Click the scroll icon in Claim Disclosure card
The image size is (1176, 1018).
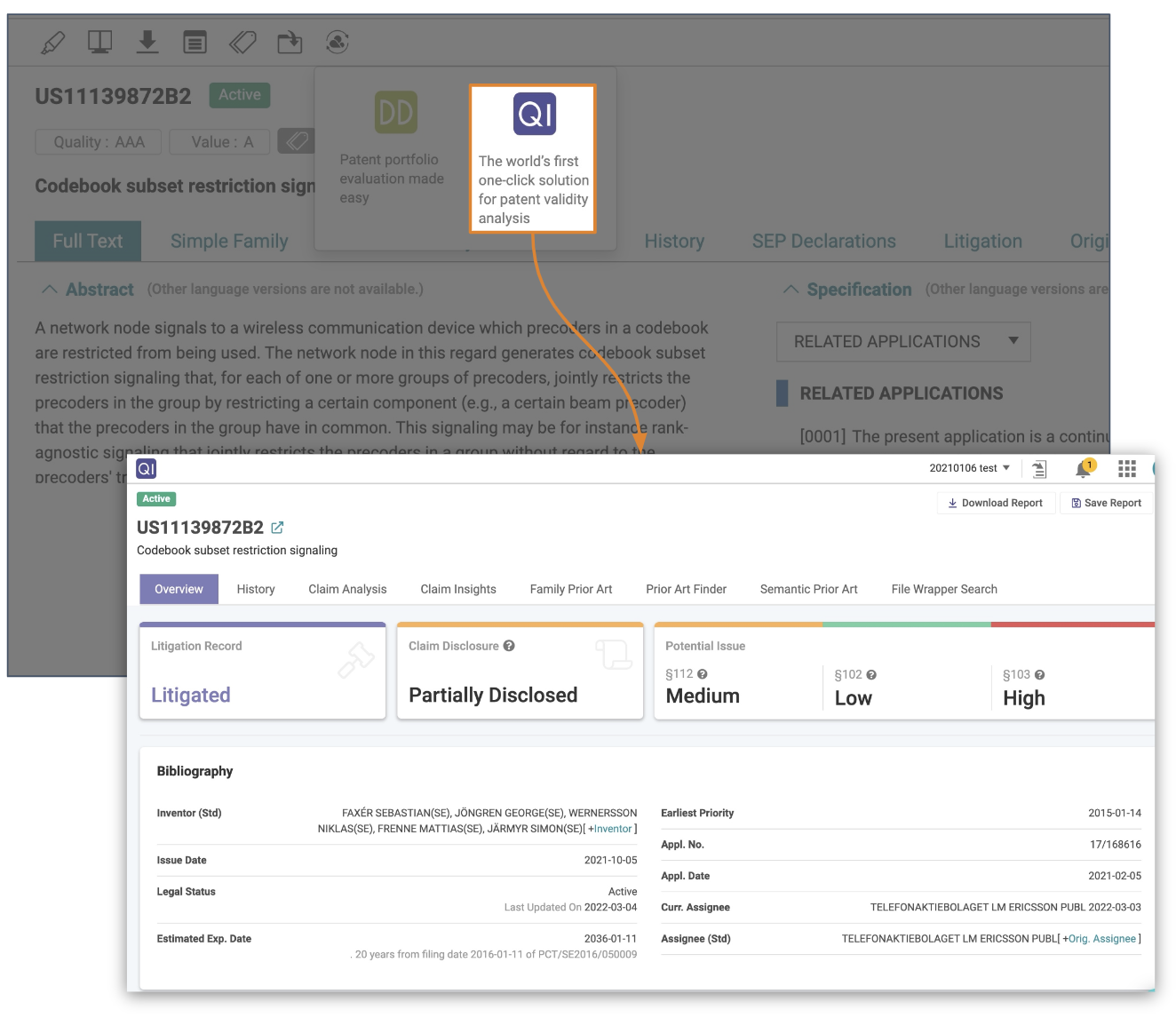(614, 656)
